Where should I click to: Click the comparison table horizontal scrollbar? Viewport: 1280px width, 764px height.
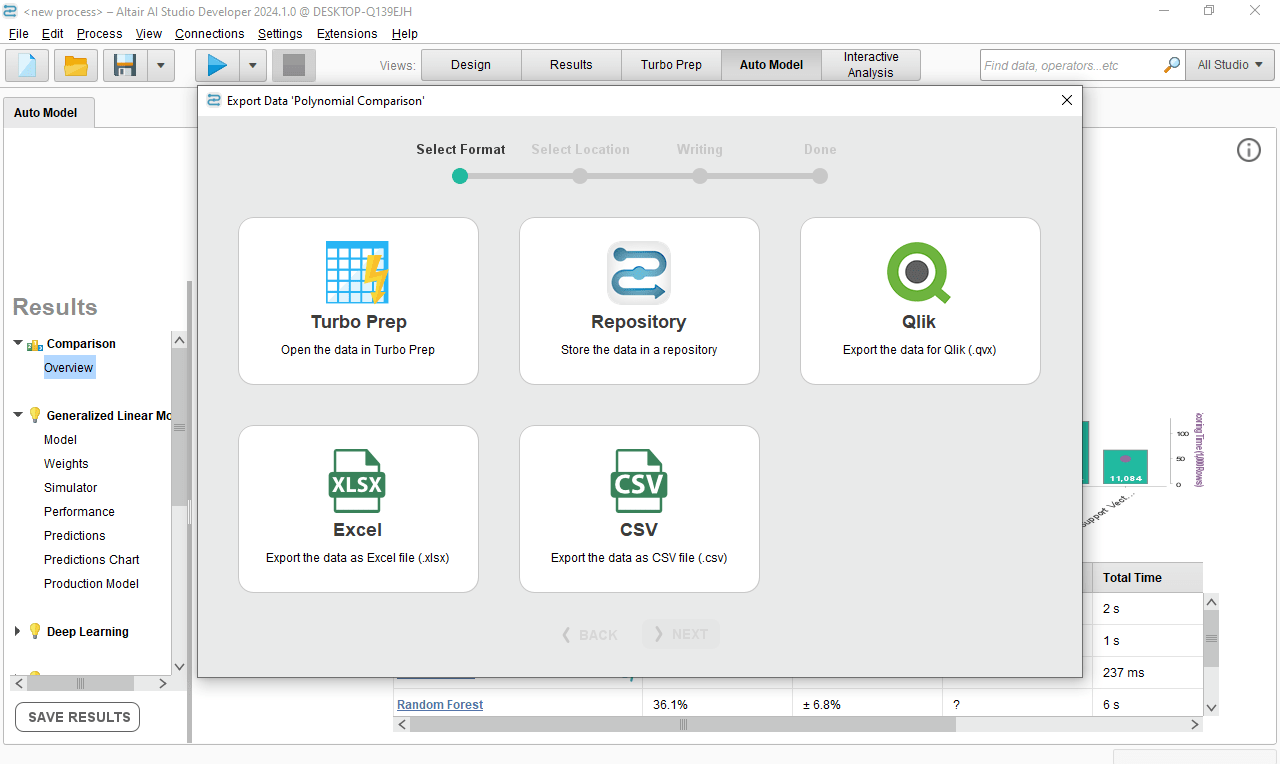pos(683,725)
